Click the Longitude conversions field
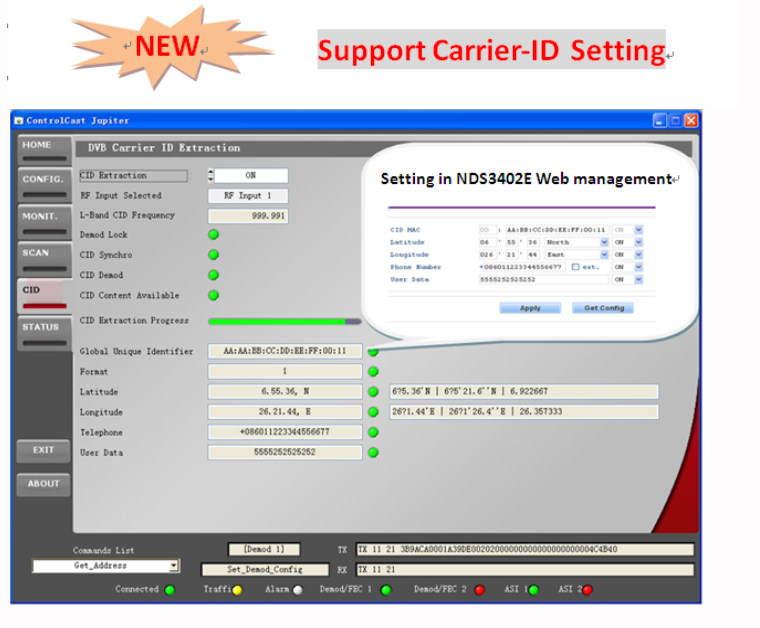Viewport: 760px width, 628px height. click(524, 412)
